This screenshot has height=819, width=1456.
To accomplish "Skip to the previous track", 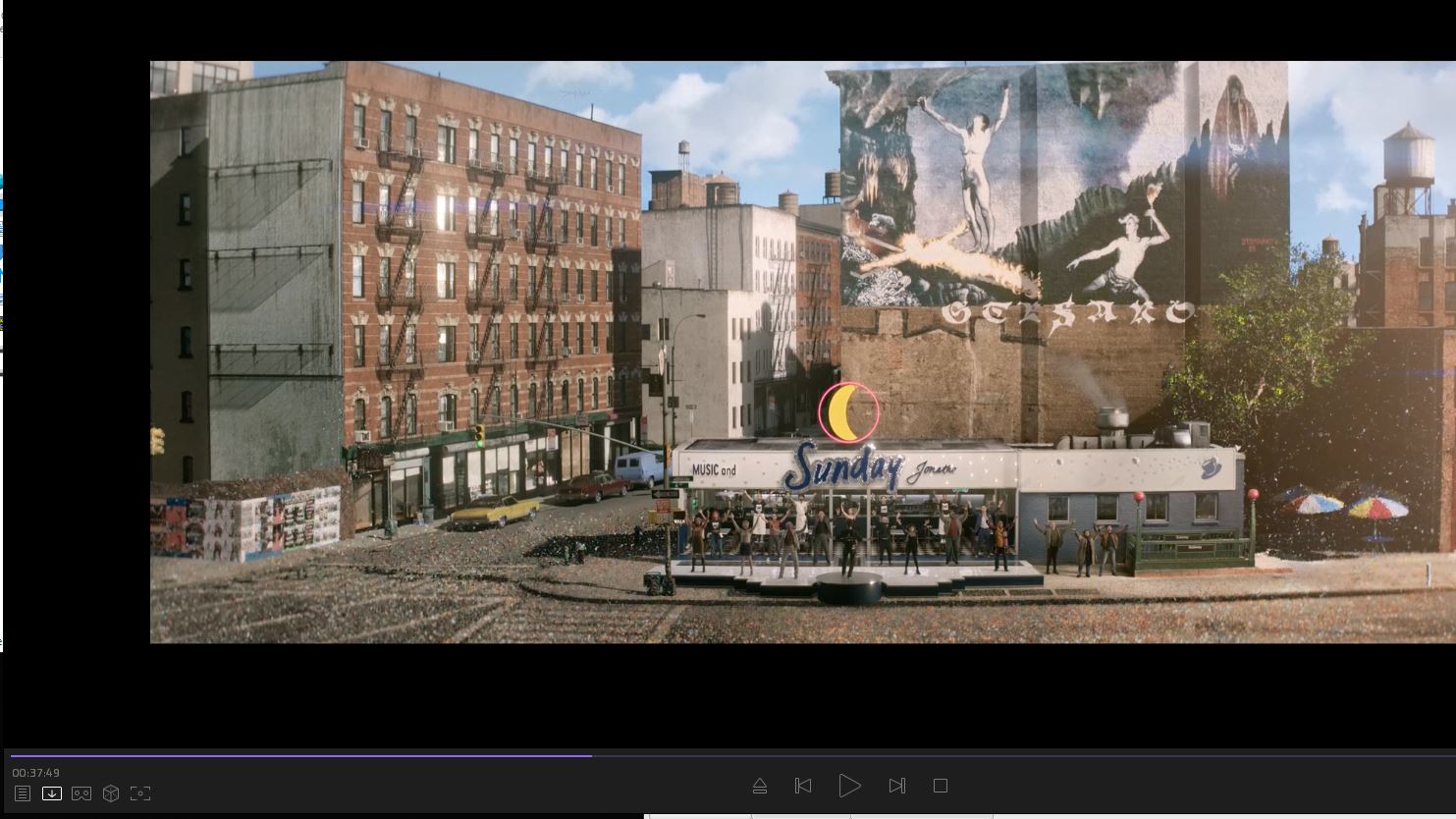I will [803, 786].
